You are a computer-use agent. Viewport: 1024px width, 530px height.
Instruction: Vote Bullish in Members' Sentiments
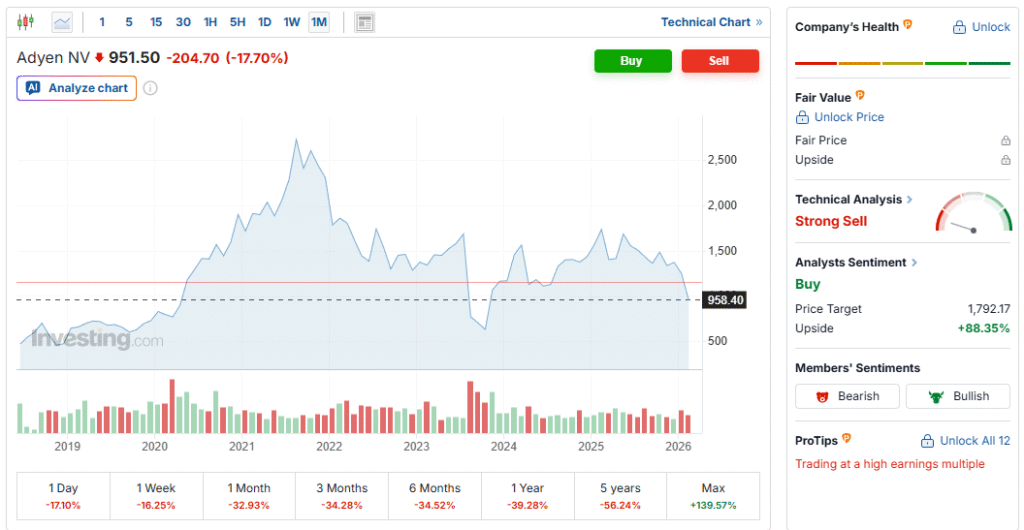click(x=958, y=396)
